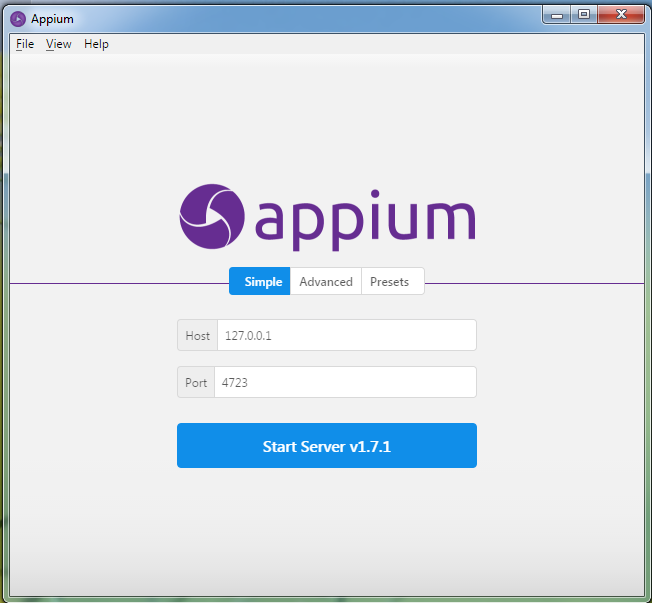Minimize the Appium window
Screen dimensions: 652x603
point(557,15)
